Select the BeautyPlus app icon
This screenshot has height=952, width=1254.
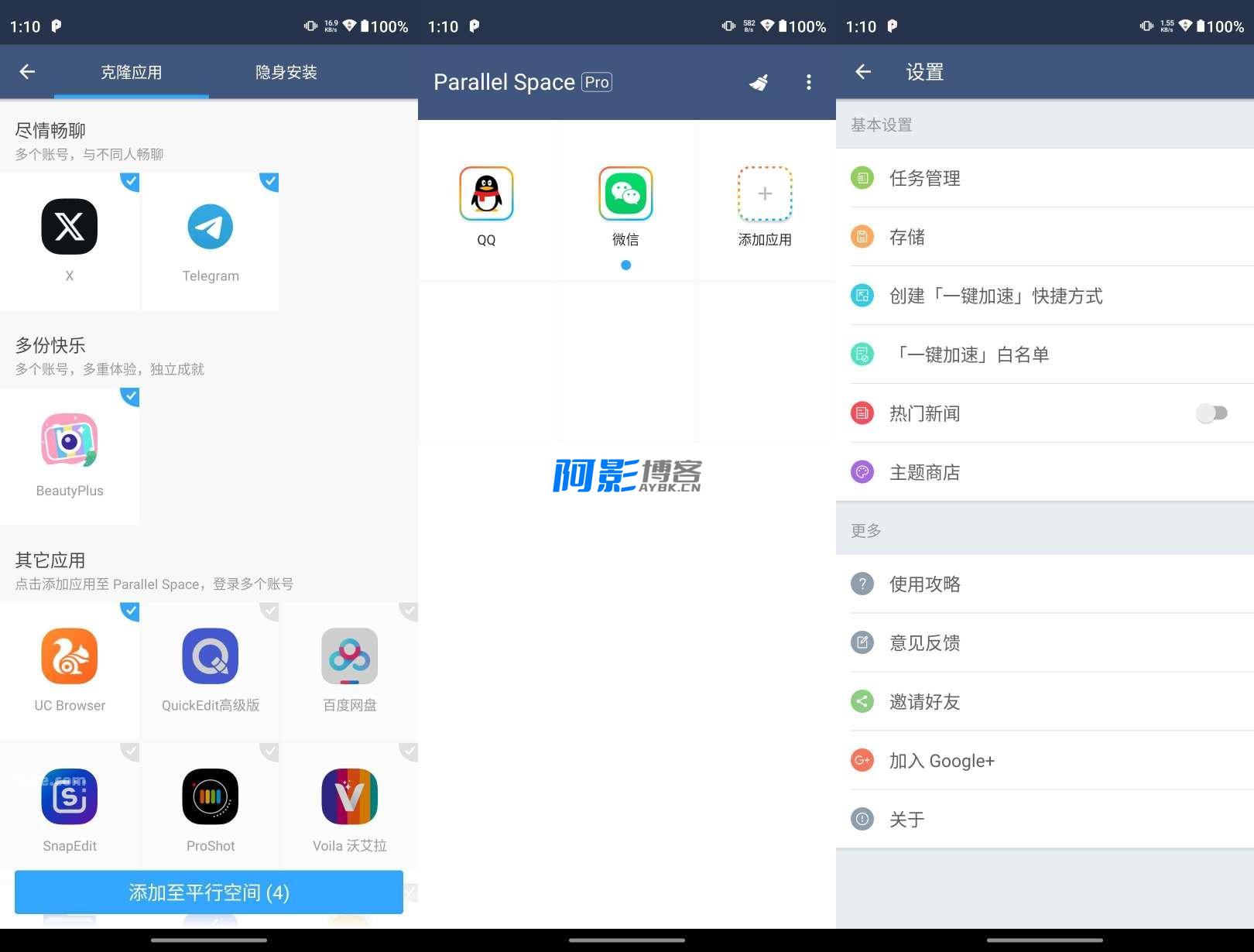click(x=70, y=441)
